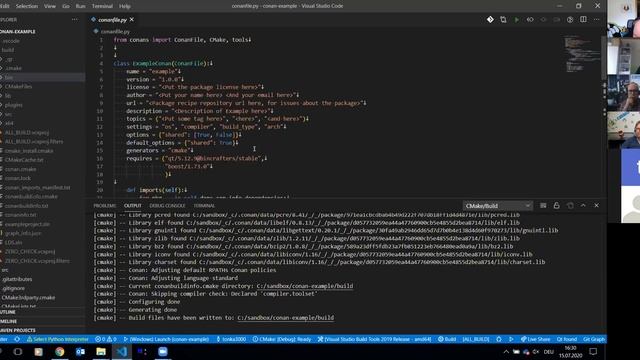Click the editor minimap preview

click(581, 53)
